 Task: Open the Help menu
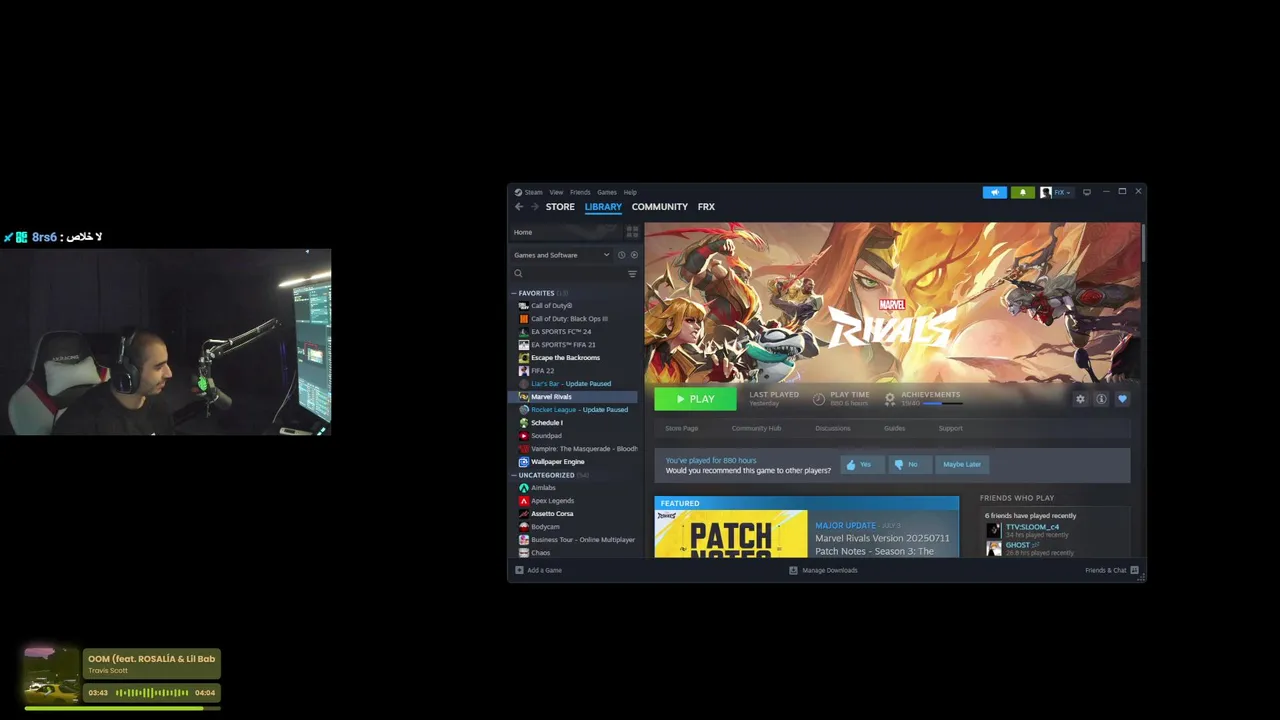pyautogui.click(x=630, y=192)
